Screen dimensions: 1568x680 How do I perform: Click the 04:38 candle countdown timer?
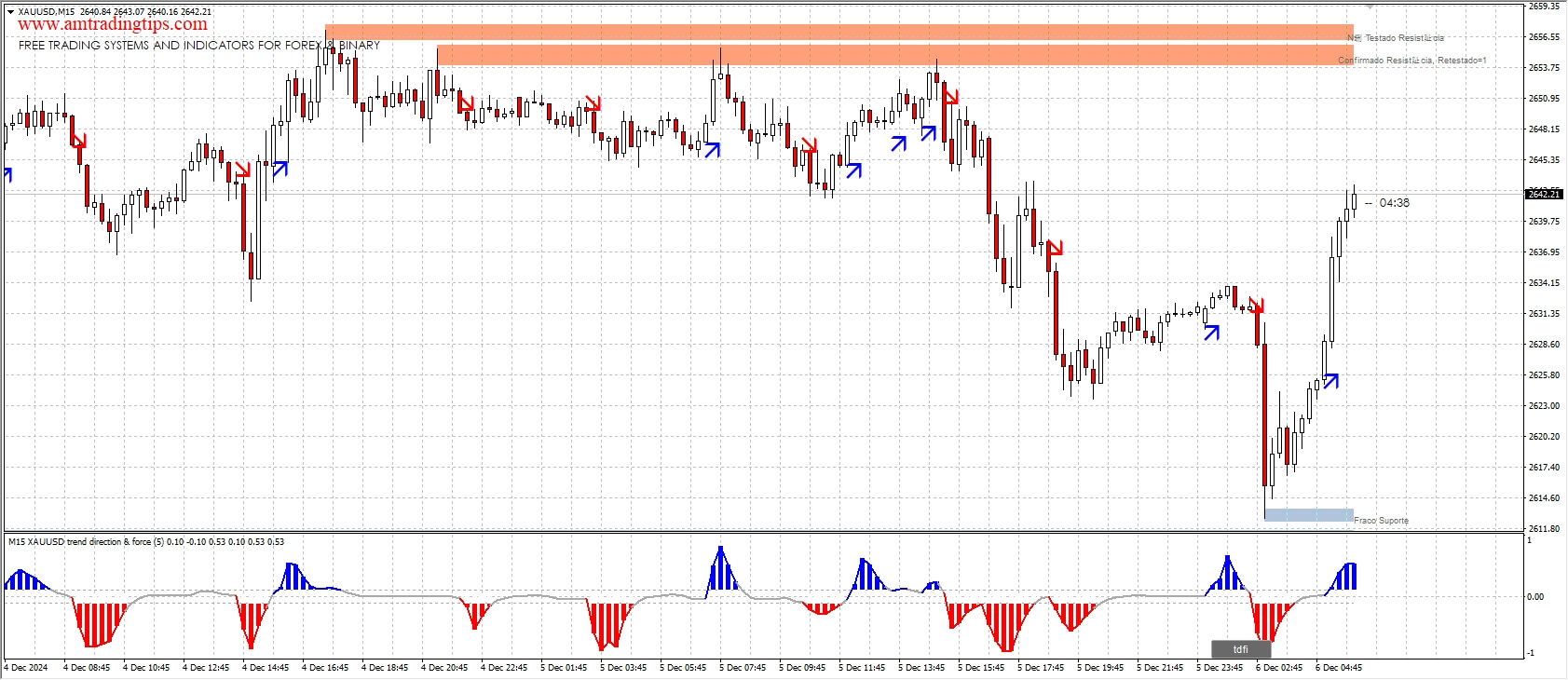click(1394, 203)
